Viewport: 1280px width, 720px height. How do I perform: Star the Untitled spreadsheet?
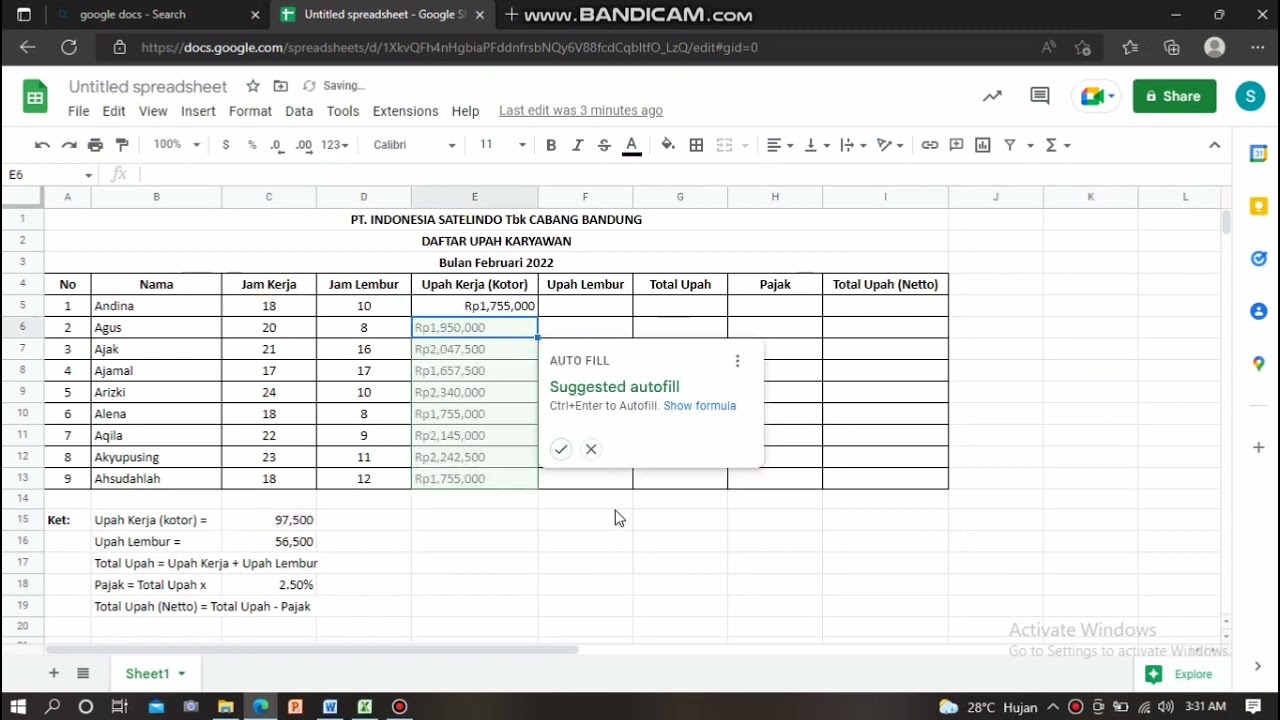click(x=253, y=86)
